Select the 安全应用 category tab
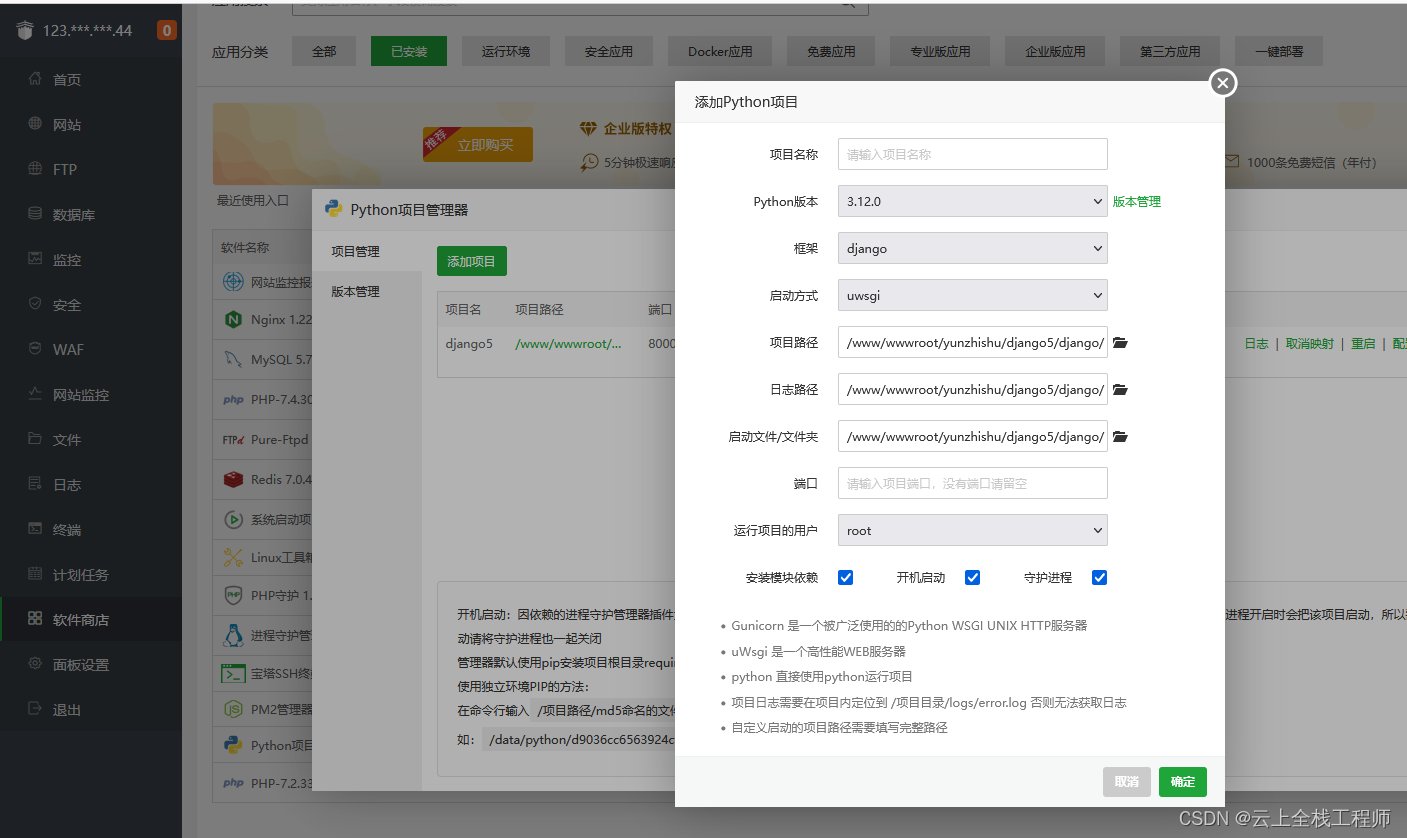This screenshot has height=838, width=1407. tap(610, 51)
